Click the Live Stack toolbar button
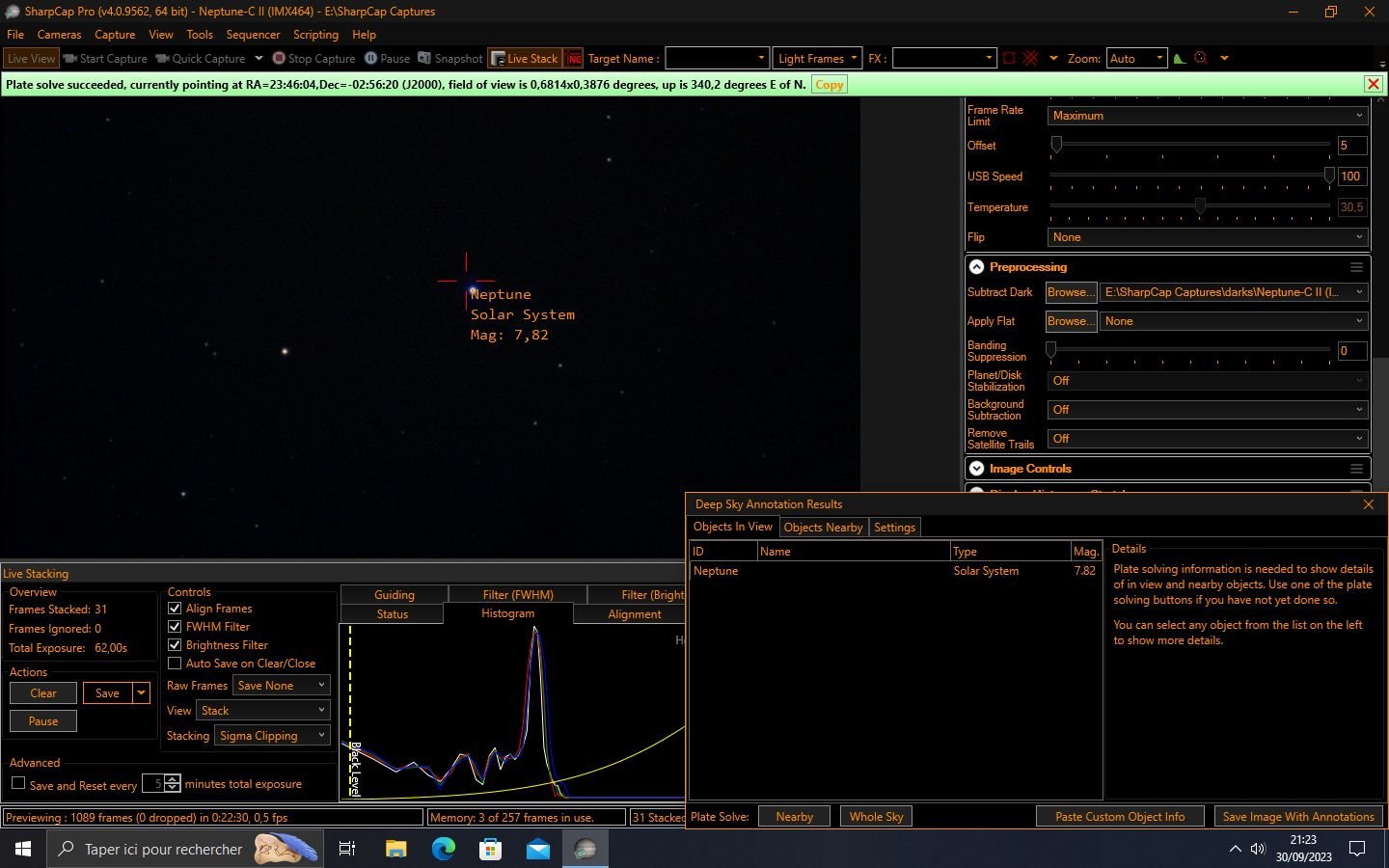Screen dimensions: 1389x868 click(524, 59)
